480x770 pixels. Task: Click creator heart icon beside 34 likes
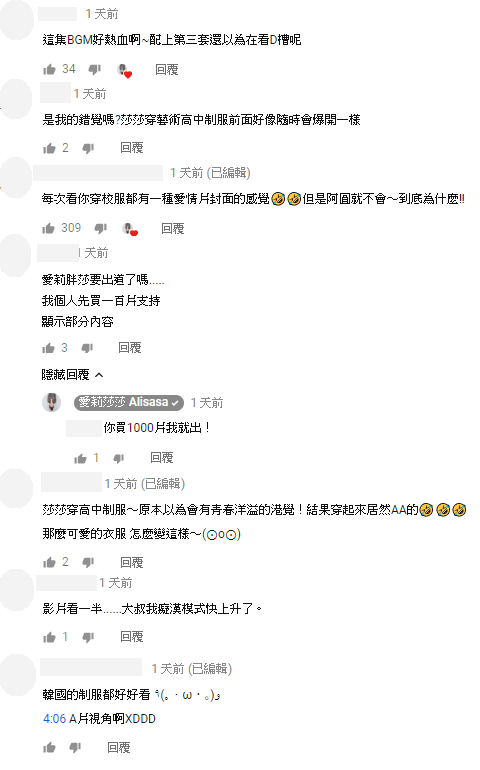(125, 71)
